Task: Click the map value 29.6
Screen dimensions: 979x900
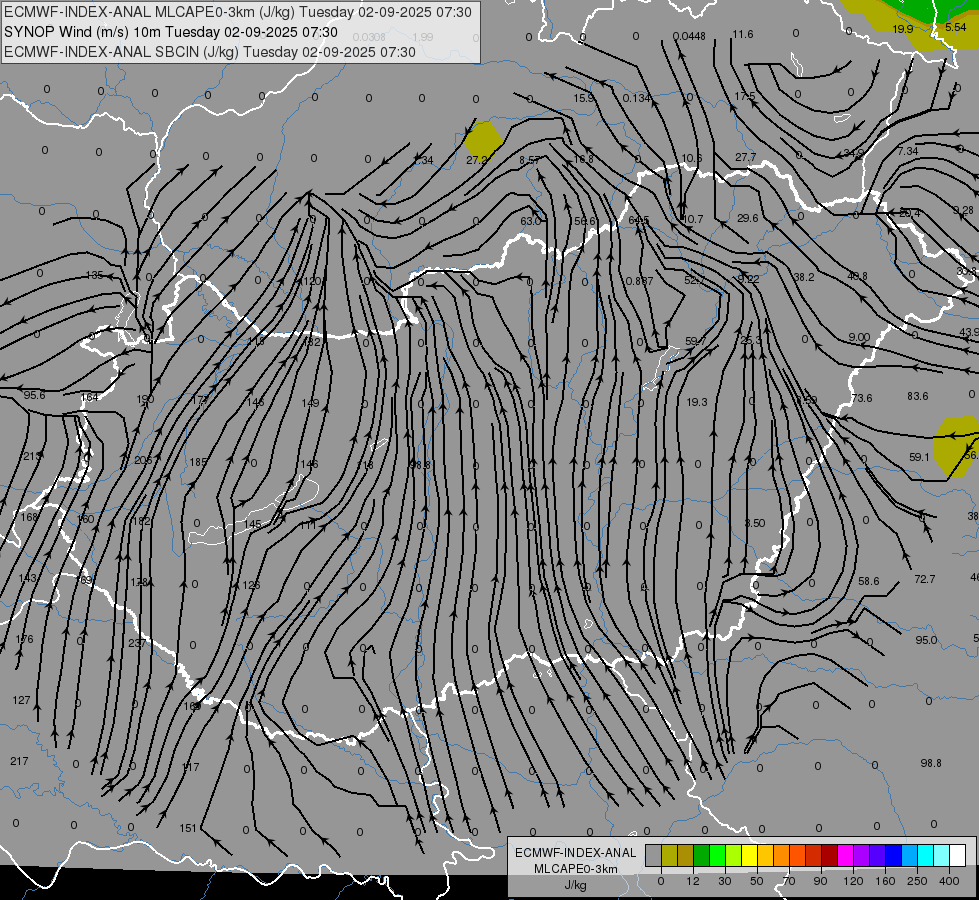Action: click(x=747, y=218)
